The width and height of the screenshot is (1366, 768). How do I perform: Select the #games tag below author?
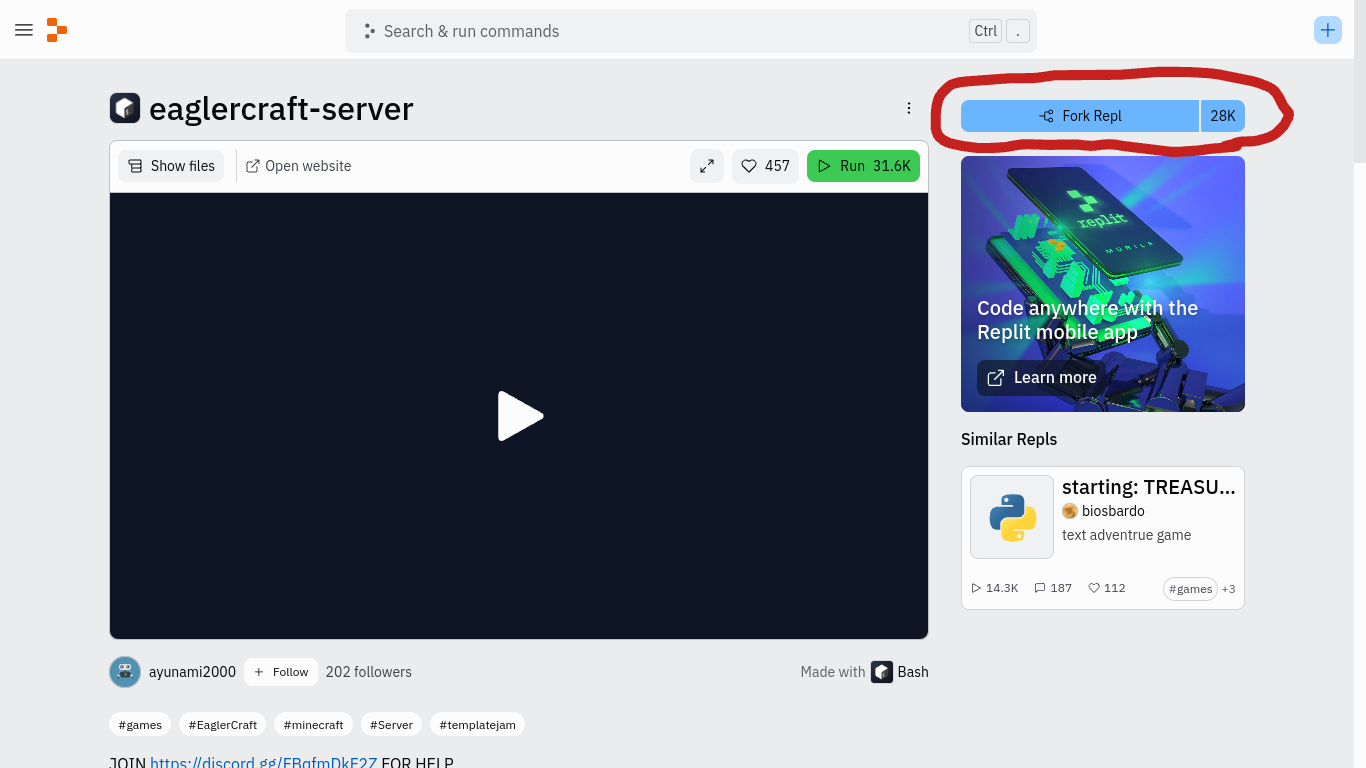tap(140, 725)
